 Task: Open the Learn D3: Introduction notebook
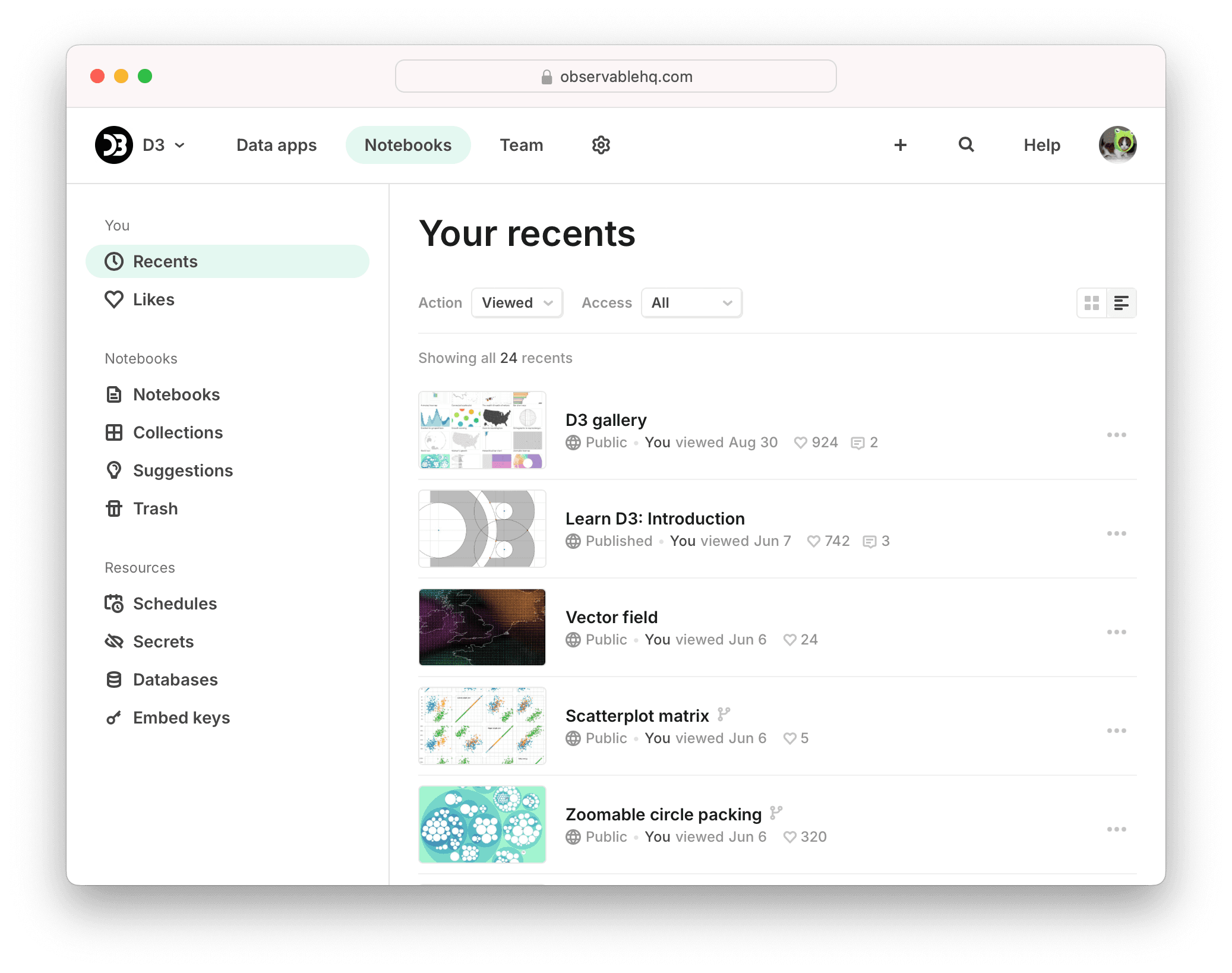click(x=655, y=518)
